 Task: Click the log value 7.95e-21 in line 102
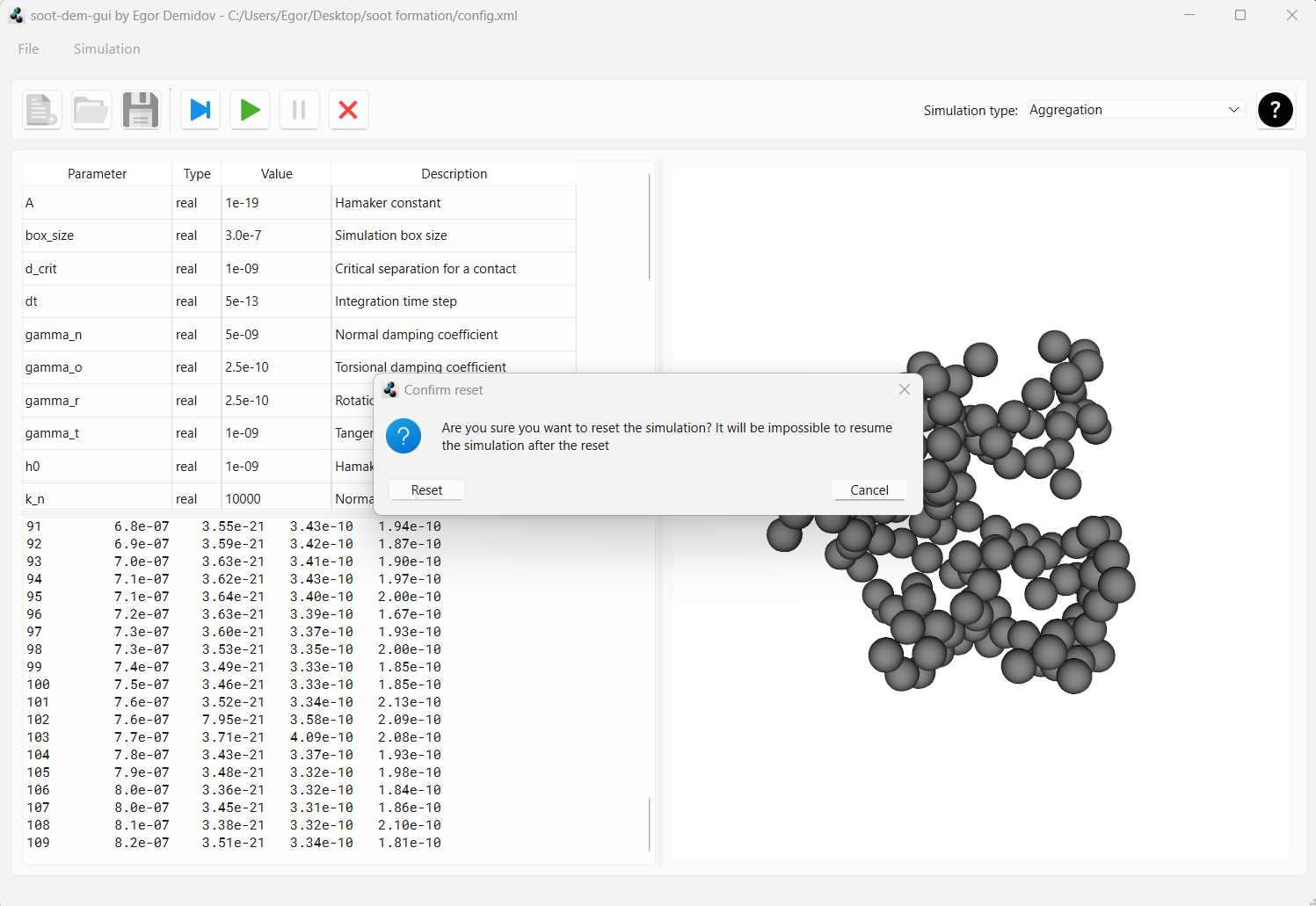click(233, 720)
